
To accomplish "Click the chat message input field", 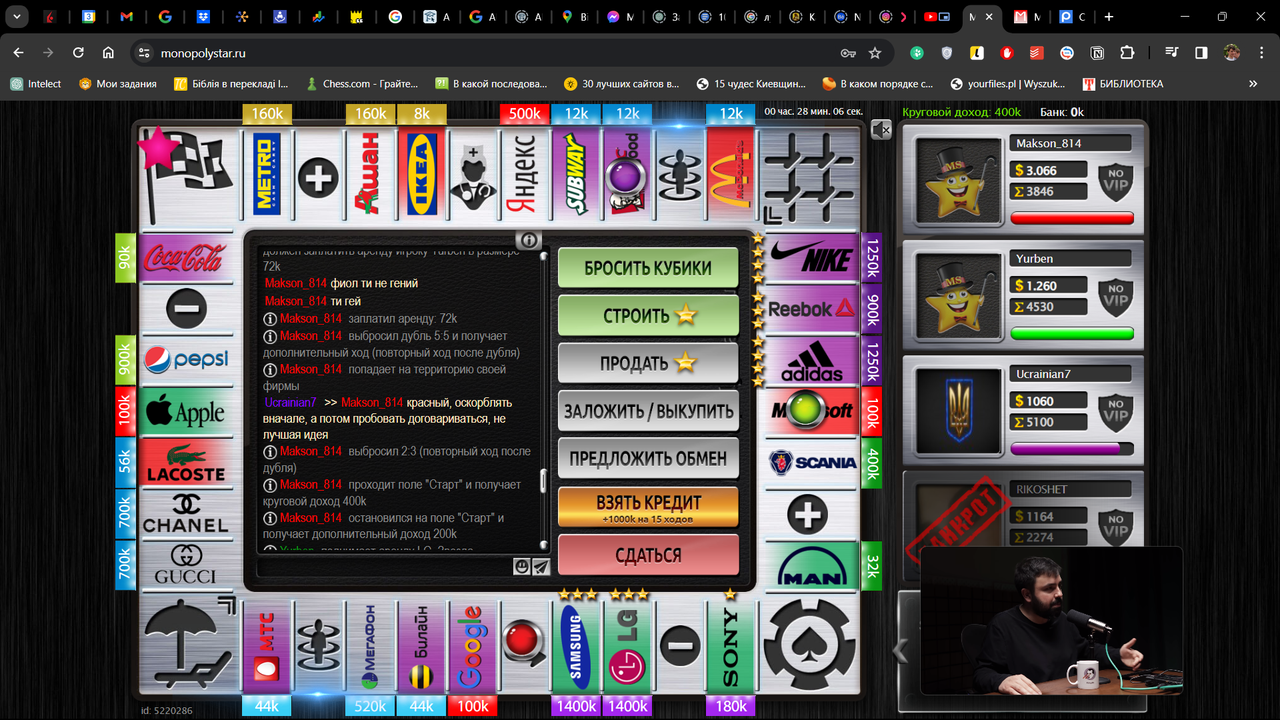I will click(x=383, y=567).
